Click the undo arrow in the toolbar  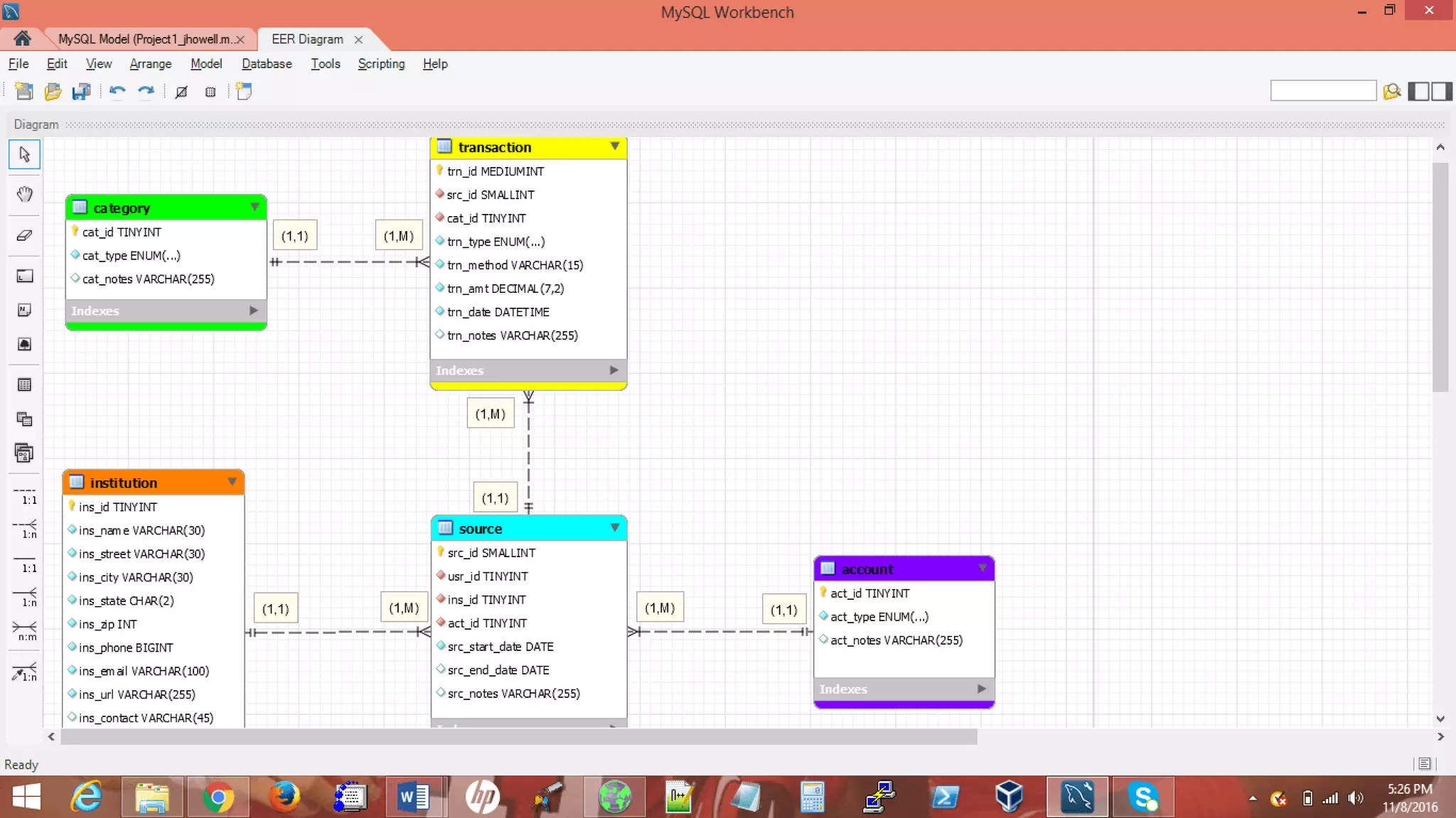(117, 91)
